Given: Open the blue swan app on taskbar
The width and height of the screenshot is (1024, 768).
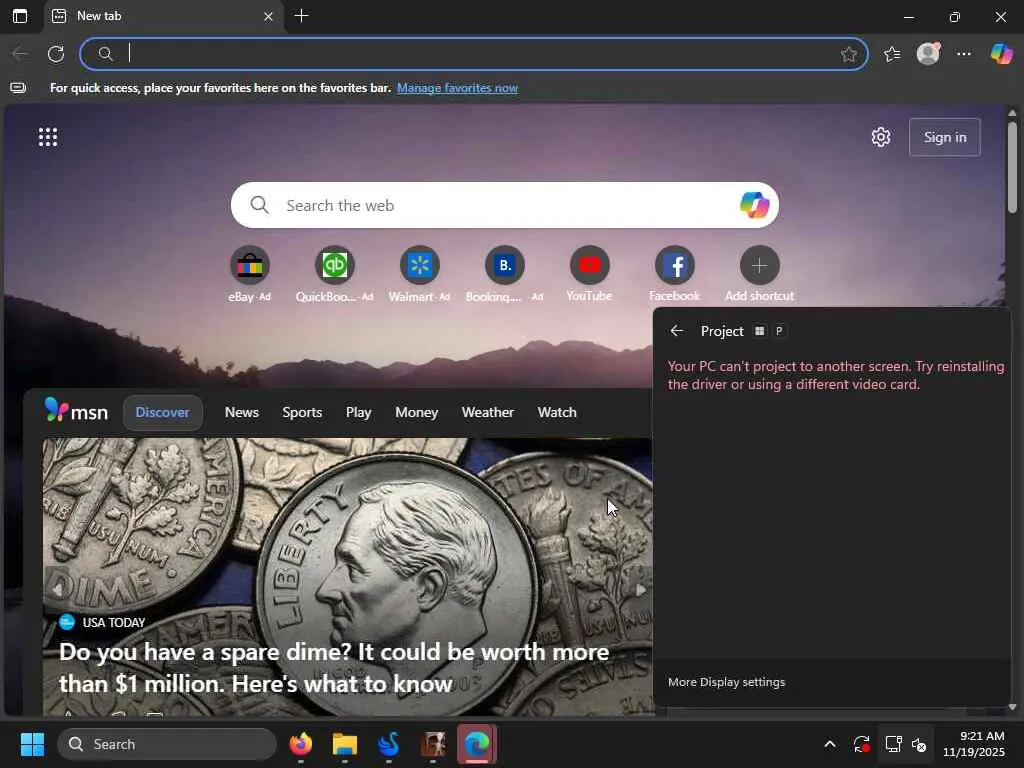Looking at the screenshot, I should [x=389, y=744].
